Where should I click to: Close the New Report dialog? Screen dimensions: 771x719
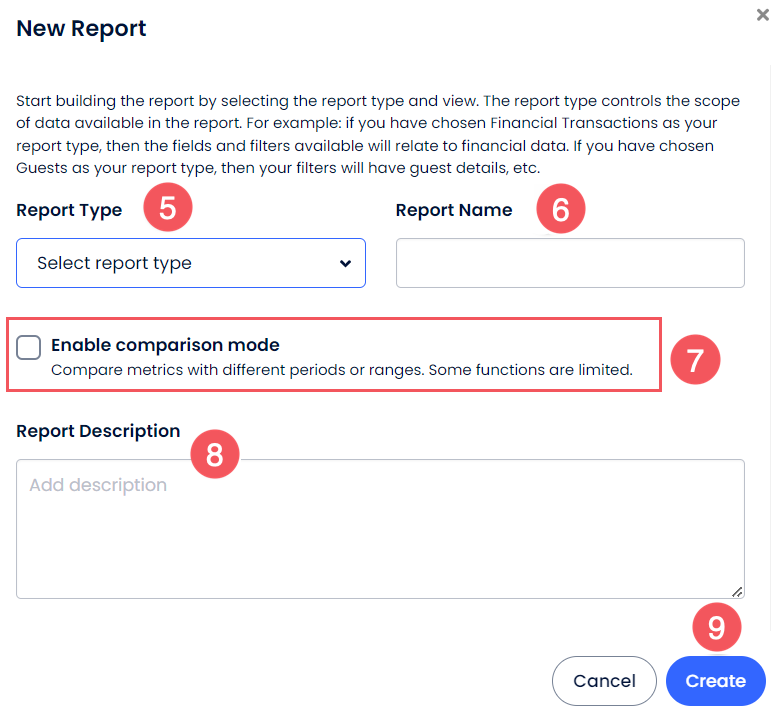pyautogui.click(x=763, y=15)
